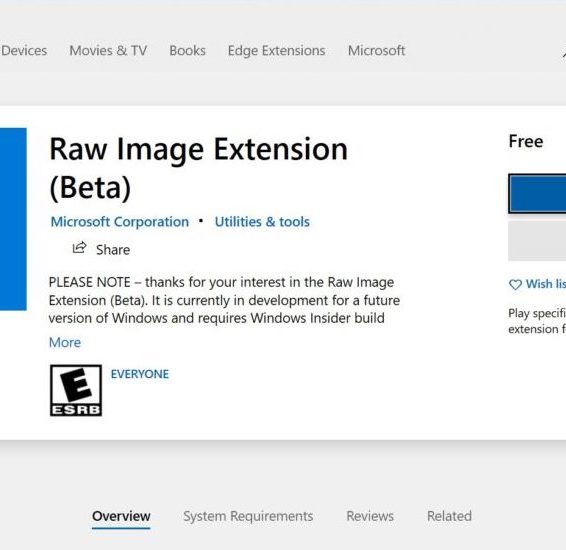Open the Movies & TV section
566x550 pixels.
pos(108,51)
